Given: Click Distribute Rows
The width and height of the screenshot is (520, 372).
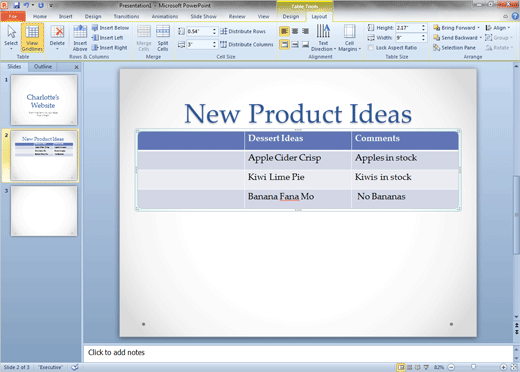Looking at the screenshot, I should pyautogui.click(x=243, y=31).
